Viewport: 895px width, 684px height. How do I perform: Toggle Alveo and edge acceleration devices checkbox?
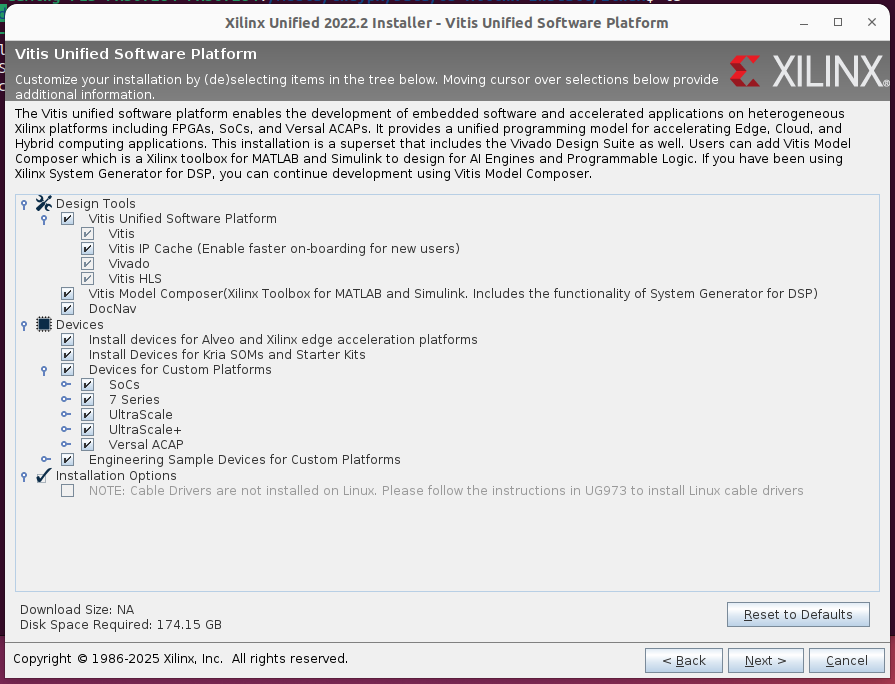pos(67,340)
